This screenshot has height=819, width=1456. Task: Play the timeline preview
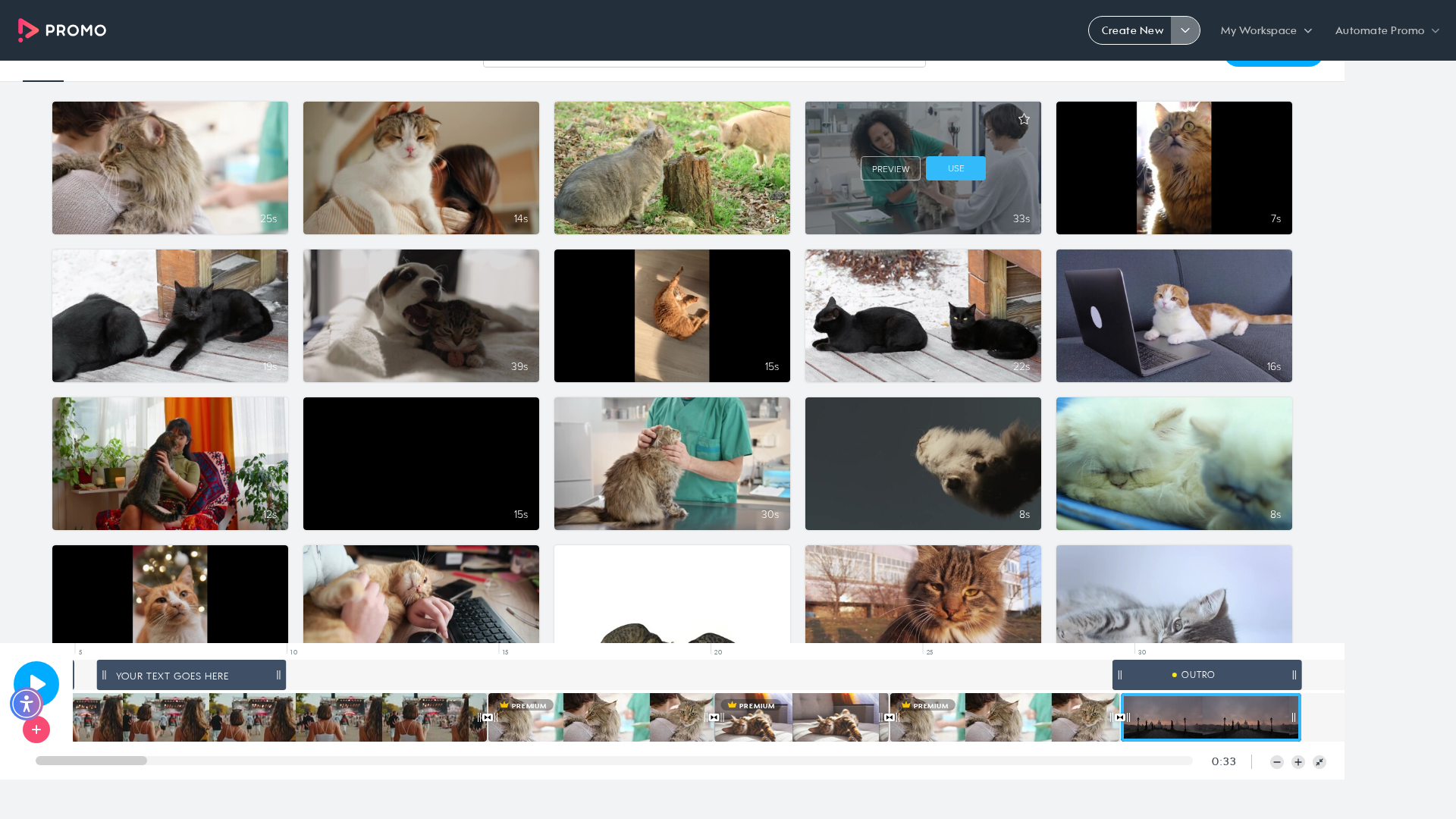36,683
